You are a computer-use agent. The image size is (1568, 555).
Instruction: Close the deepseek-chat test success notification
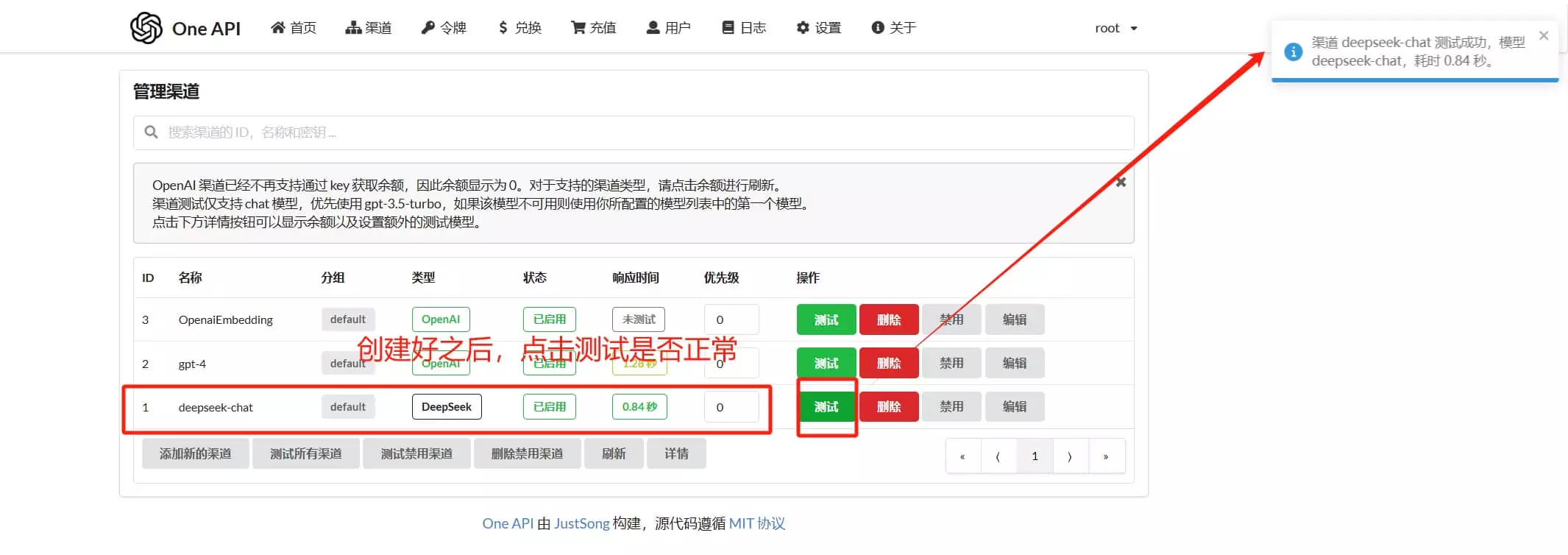point(1544,35)
